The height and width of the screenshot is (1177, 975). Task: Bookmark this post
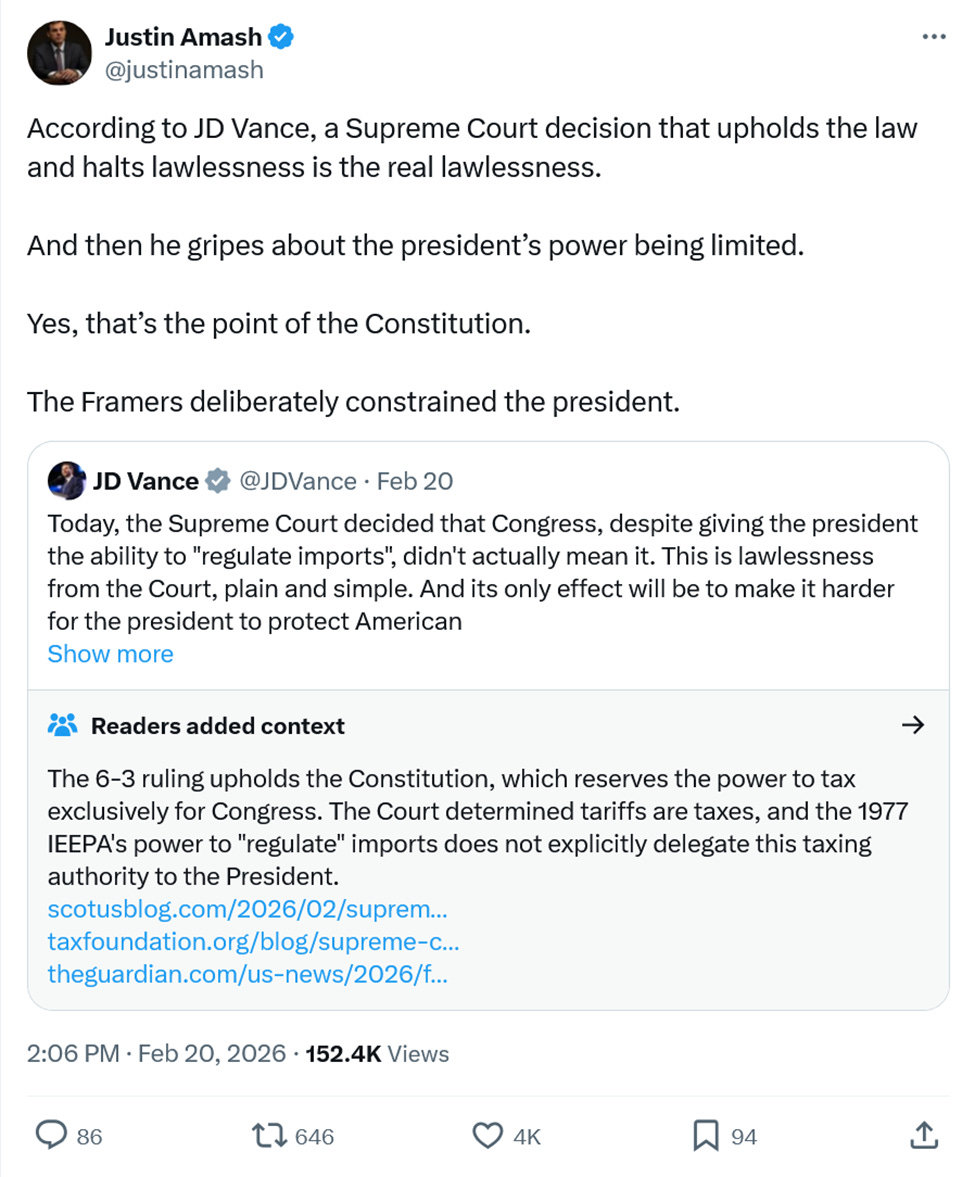click(x=706, y=1135)
